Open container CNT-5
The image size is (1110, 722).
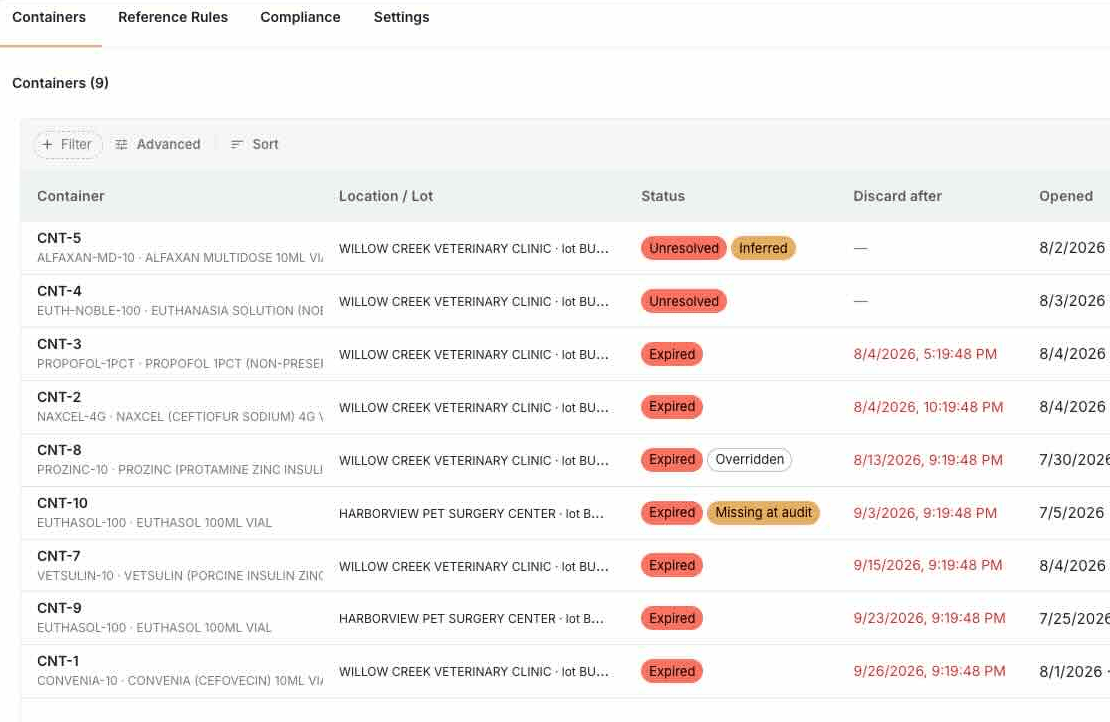(59, 238)
